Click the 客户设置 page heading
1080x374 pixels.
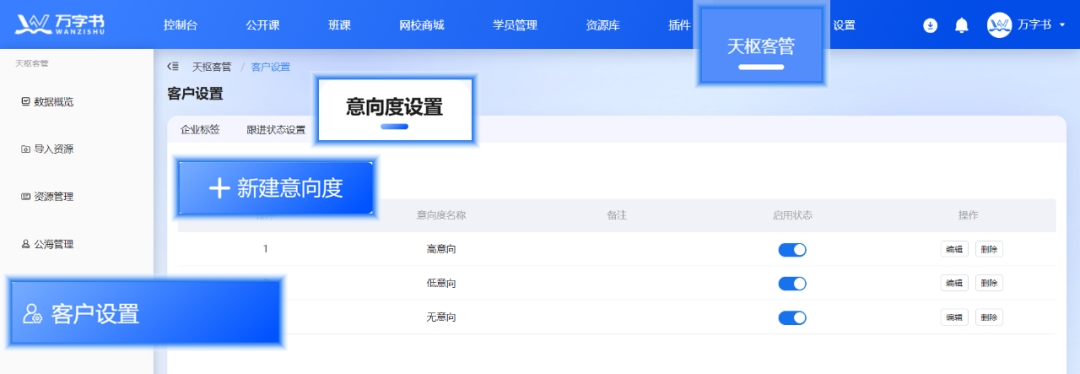point(195,94)
